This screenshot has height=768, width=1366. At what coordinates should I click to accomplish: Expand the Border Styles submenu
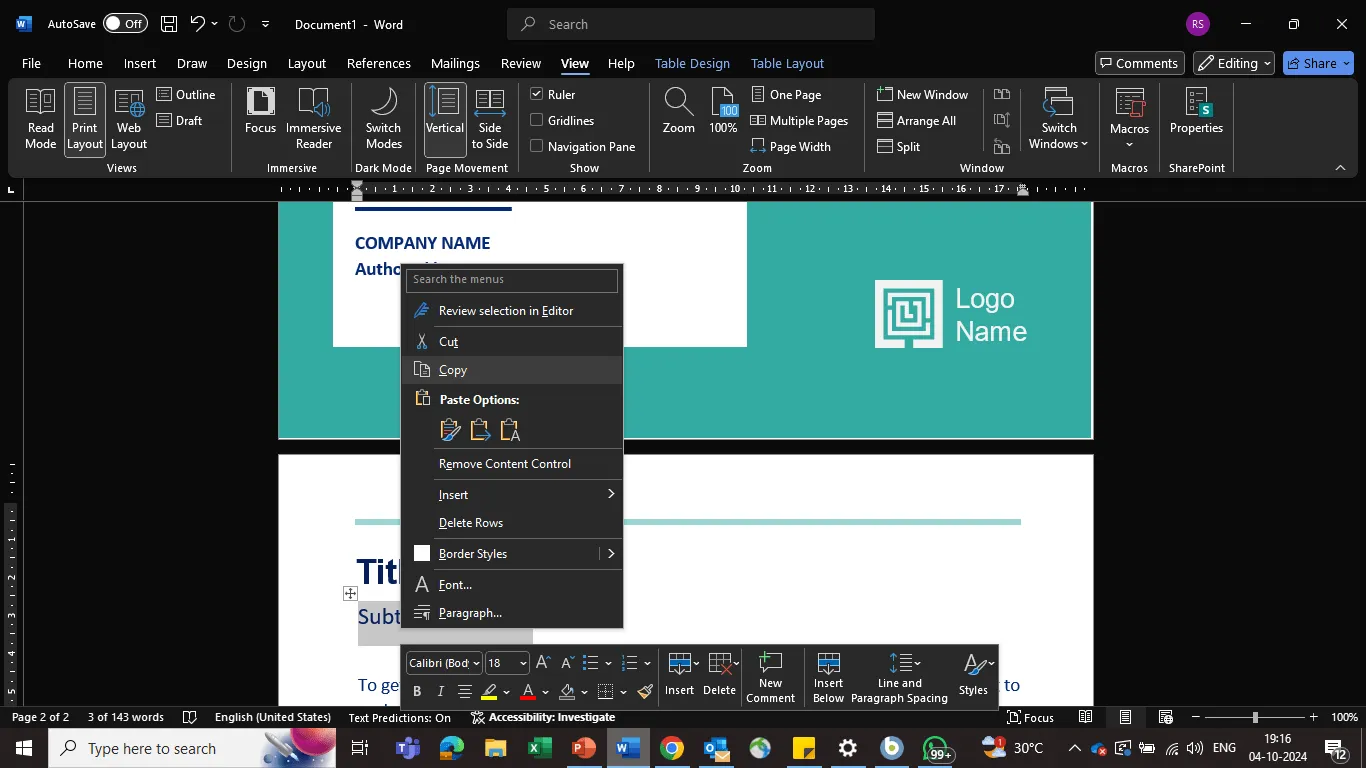[x=611, y=554]
